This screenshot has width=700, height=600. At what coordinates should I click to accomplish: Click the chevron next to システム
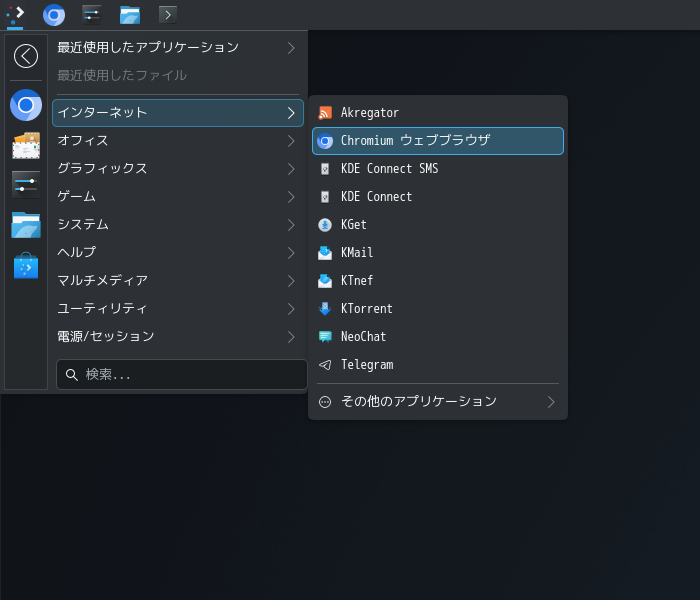(291, 225)
